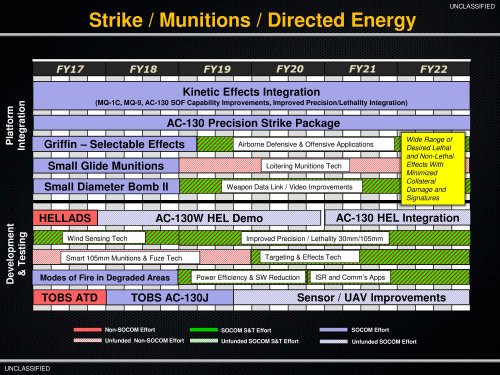Select the TOBS AC-130J block
Image resolution: width=500 pixels, height=375 pixels.
click(x=170, y=297)
